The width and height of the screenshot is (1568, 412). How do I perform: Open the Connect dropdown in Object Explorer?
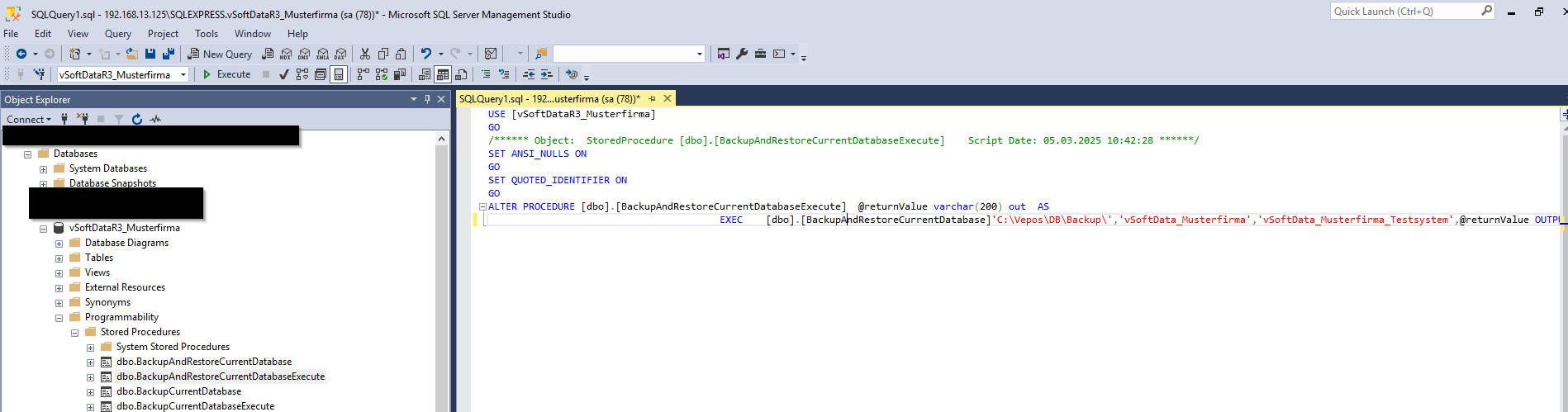[29, 119]
